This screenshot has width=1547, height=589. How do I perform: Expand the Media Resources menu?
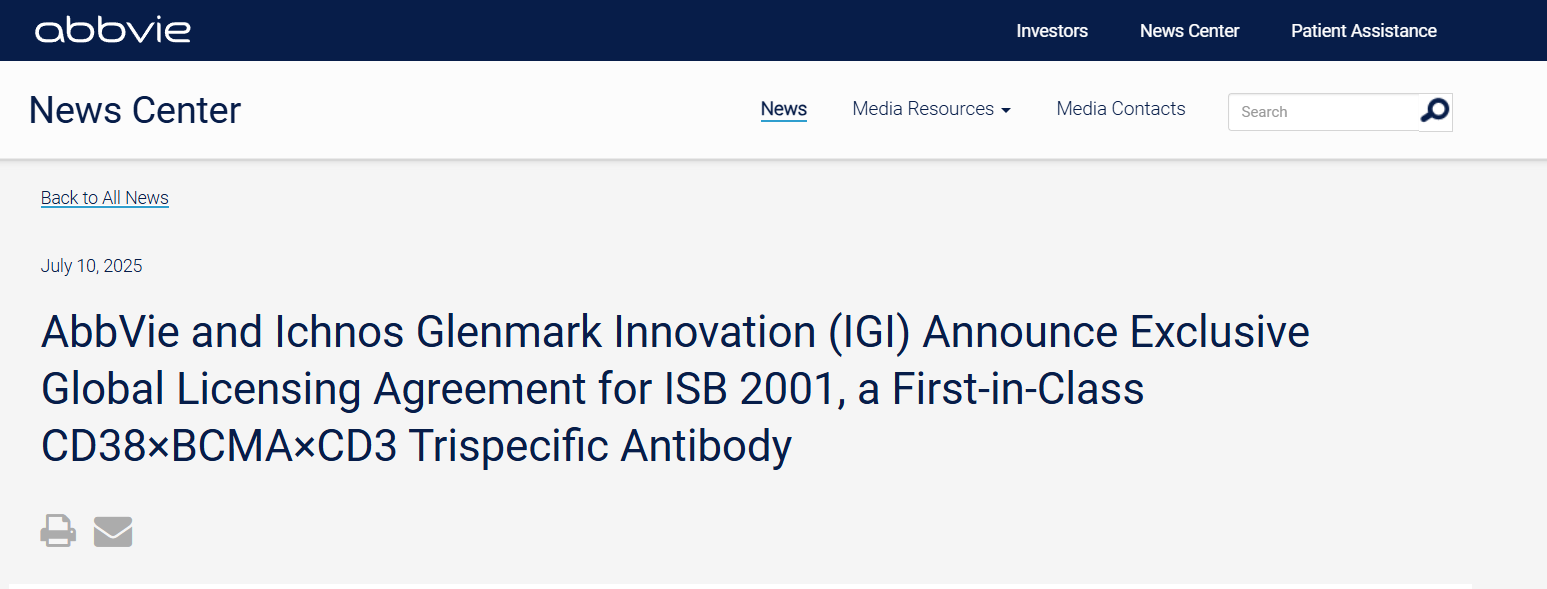click(931, 109)
